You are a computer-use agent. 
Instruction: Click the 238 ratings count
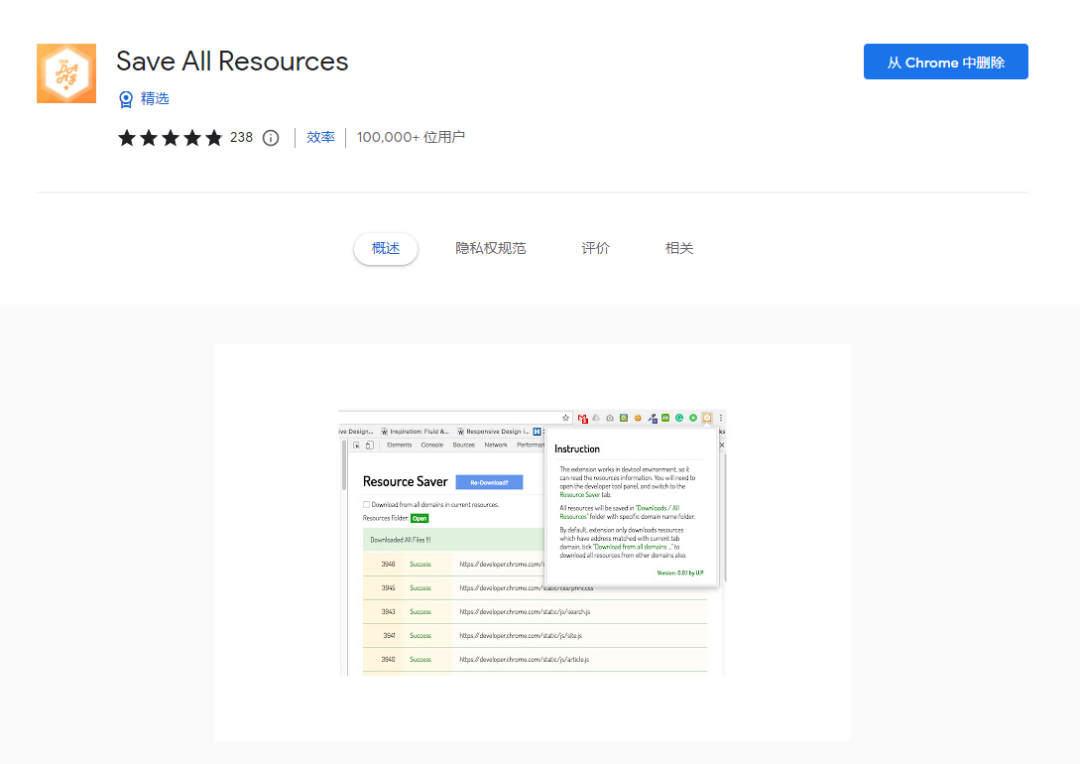[241, 137]
